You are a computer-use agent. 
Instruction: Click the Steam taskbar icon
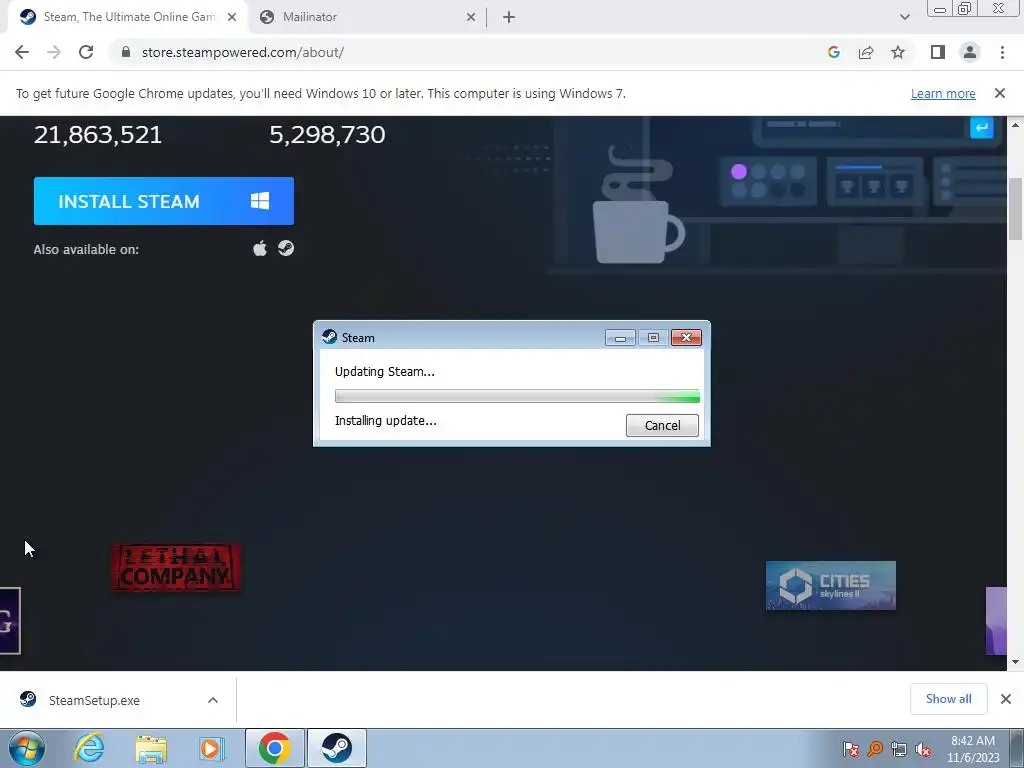click(x=336, y=748)
